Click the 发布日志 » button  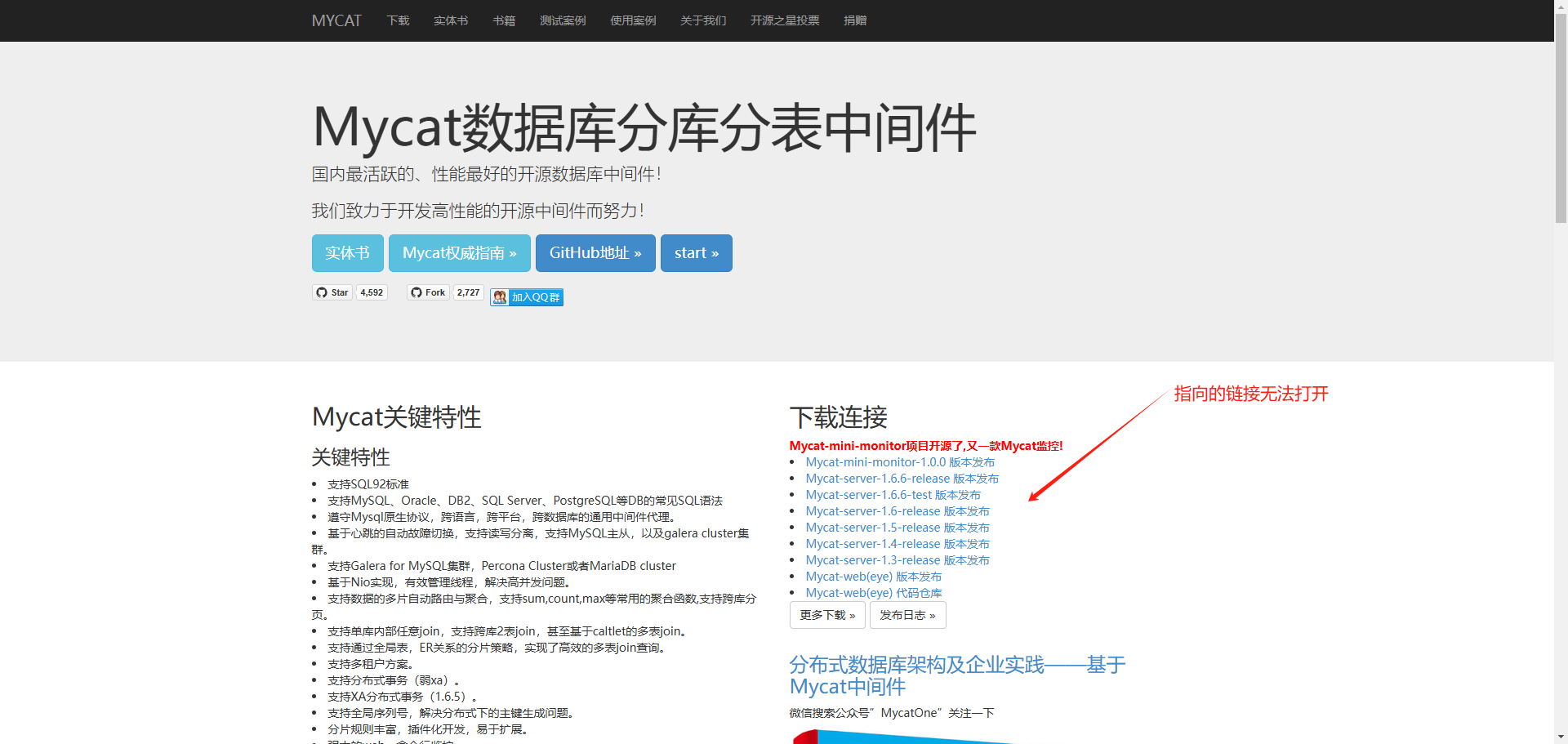908,615
